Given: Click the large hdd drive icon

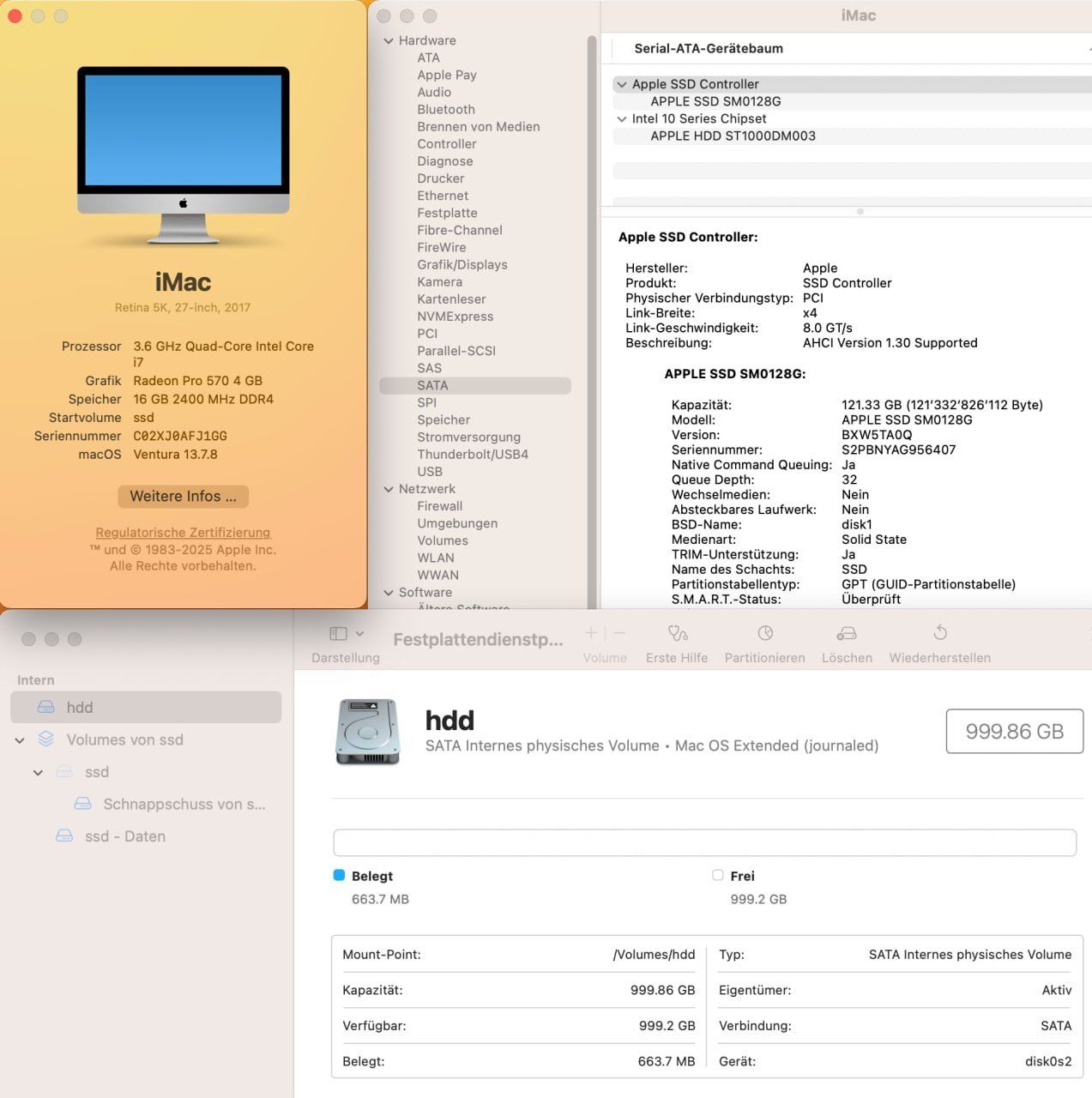Looking at the screenshot, I should [x=369, y=732].
